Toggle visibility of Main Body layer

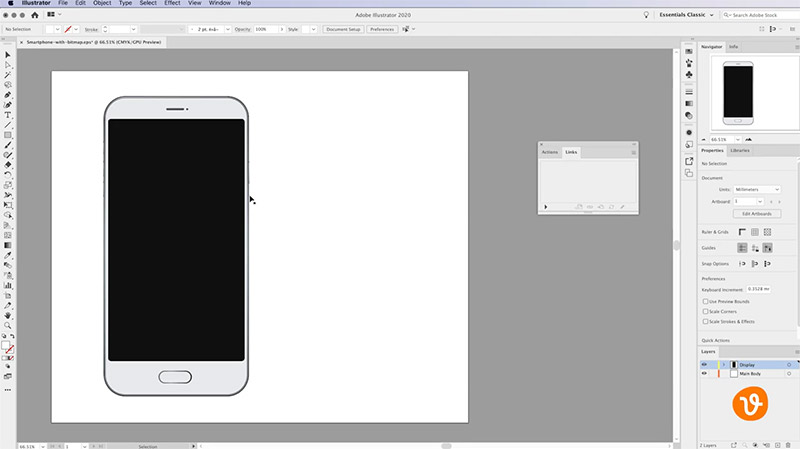coord(705,373)
